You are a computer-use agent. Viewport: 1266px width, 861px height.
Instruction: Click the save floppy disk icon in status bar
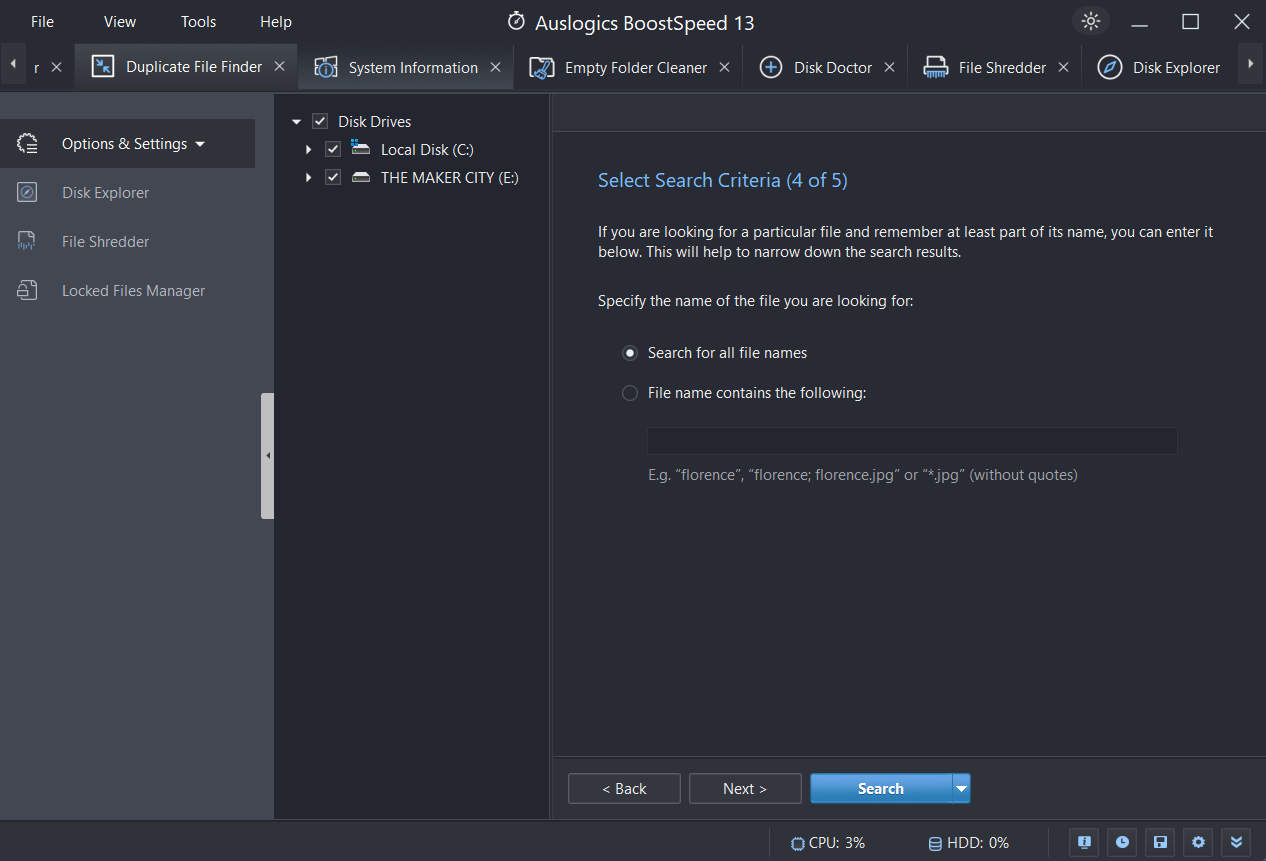1160,842
